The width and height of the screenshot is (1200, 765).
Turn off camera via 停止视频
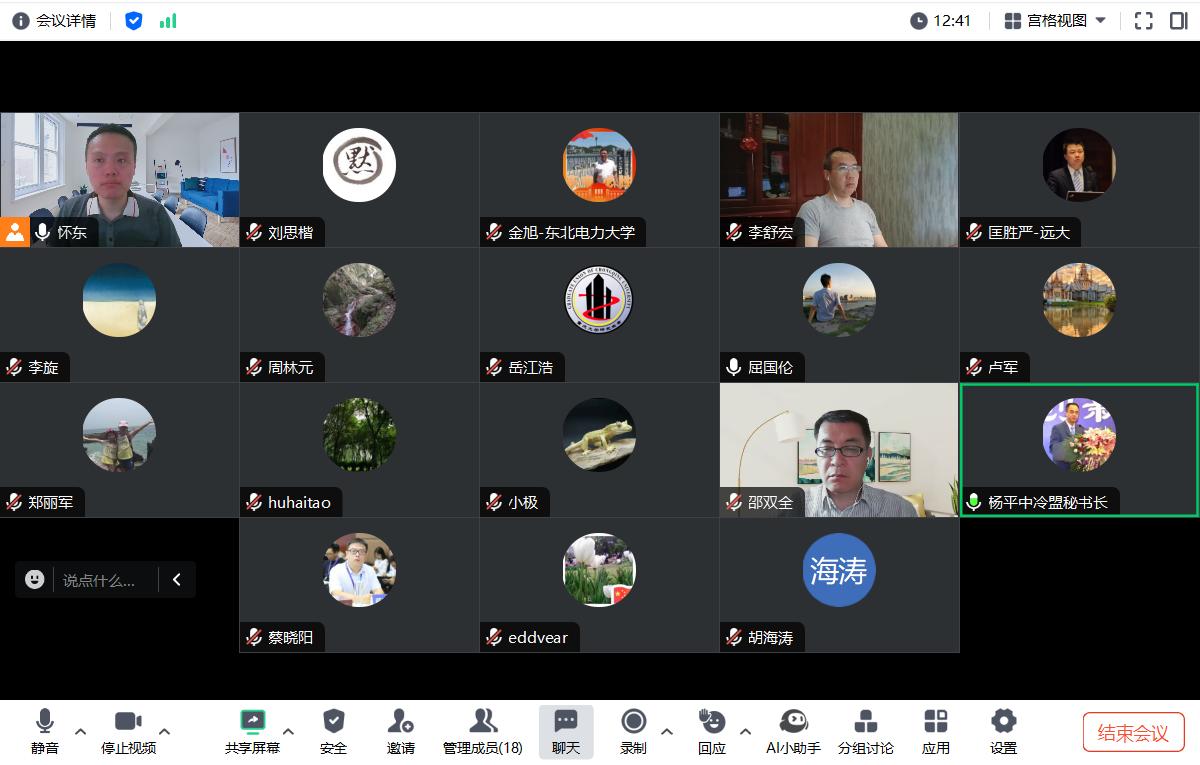click(128, 722)
